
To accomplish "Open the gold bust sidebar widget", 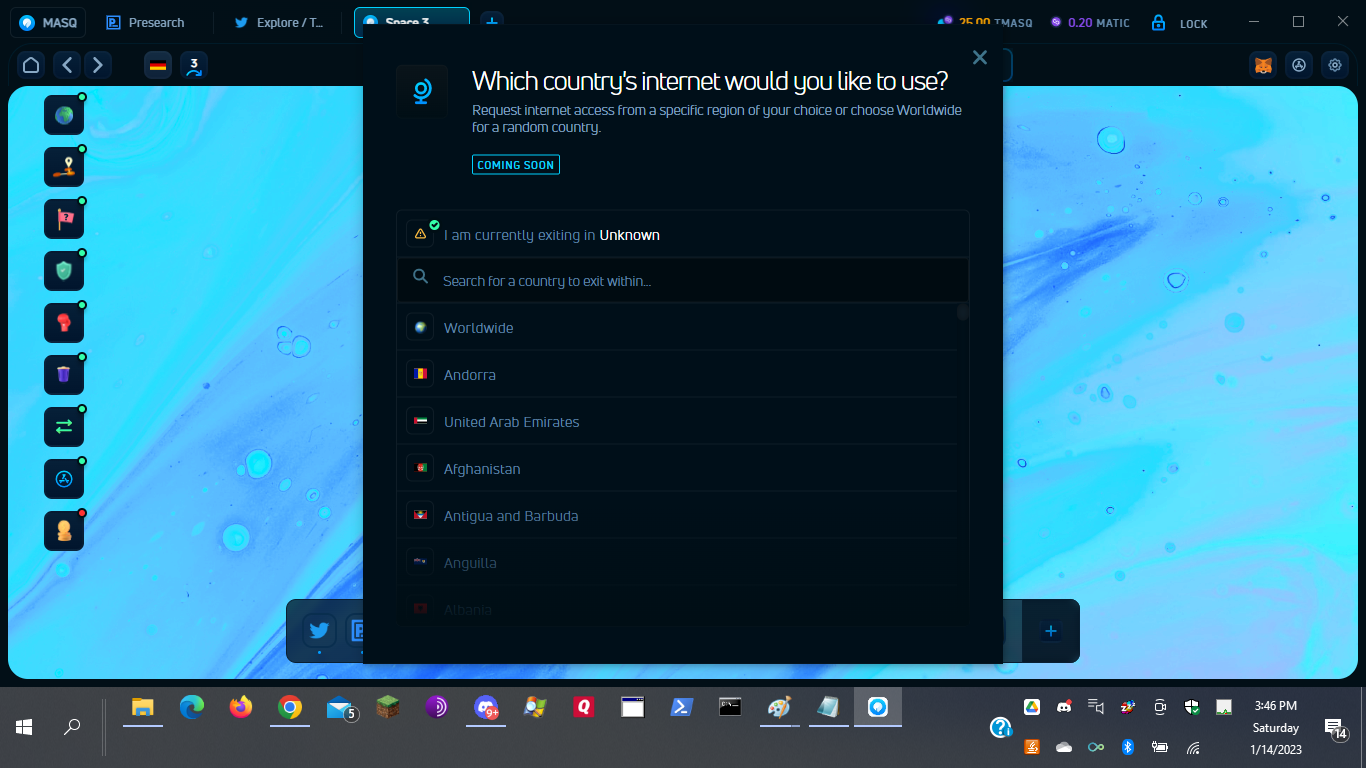I will click(64, 531).
